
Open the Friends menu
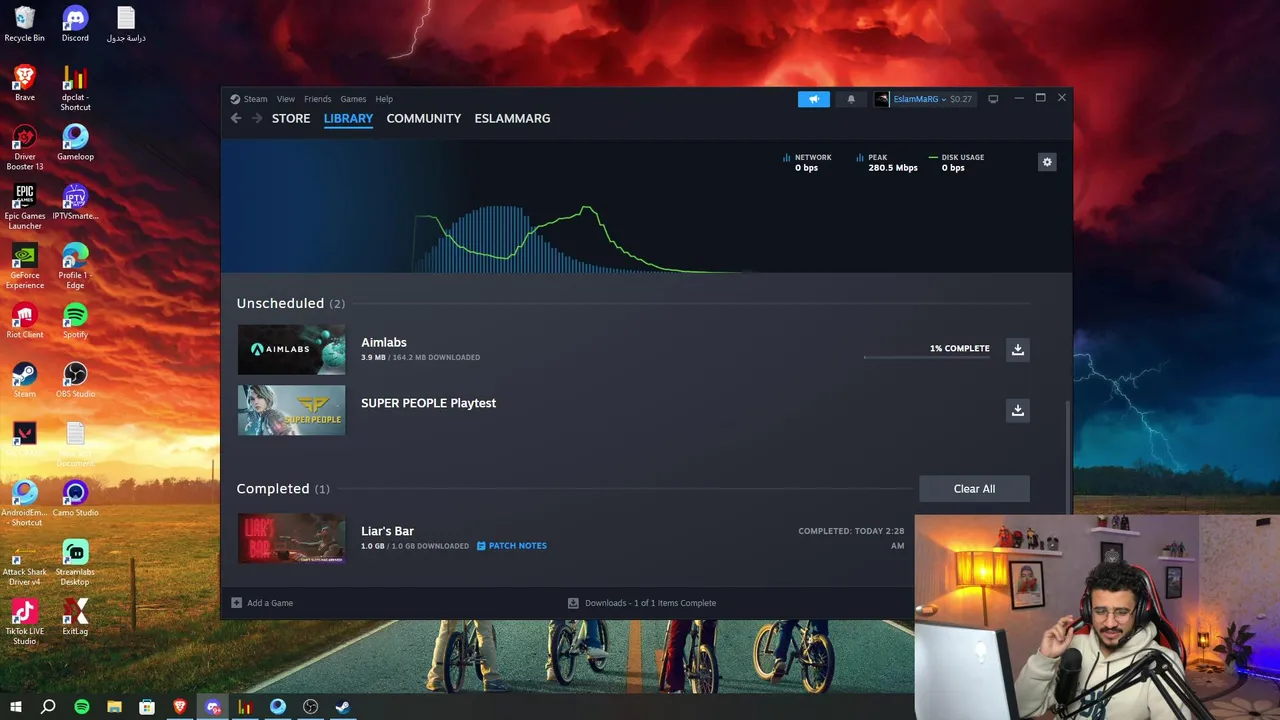click(317, 99)
